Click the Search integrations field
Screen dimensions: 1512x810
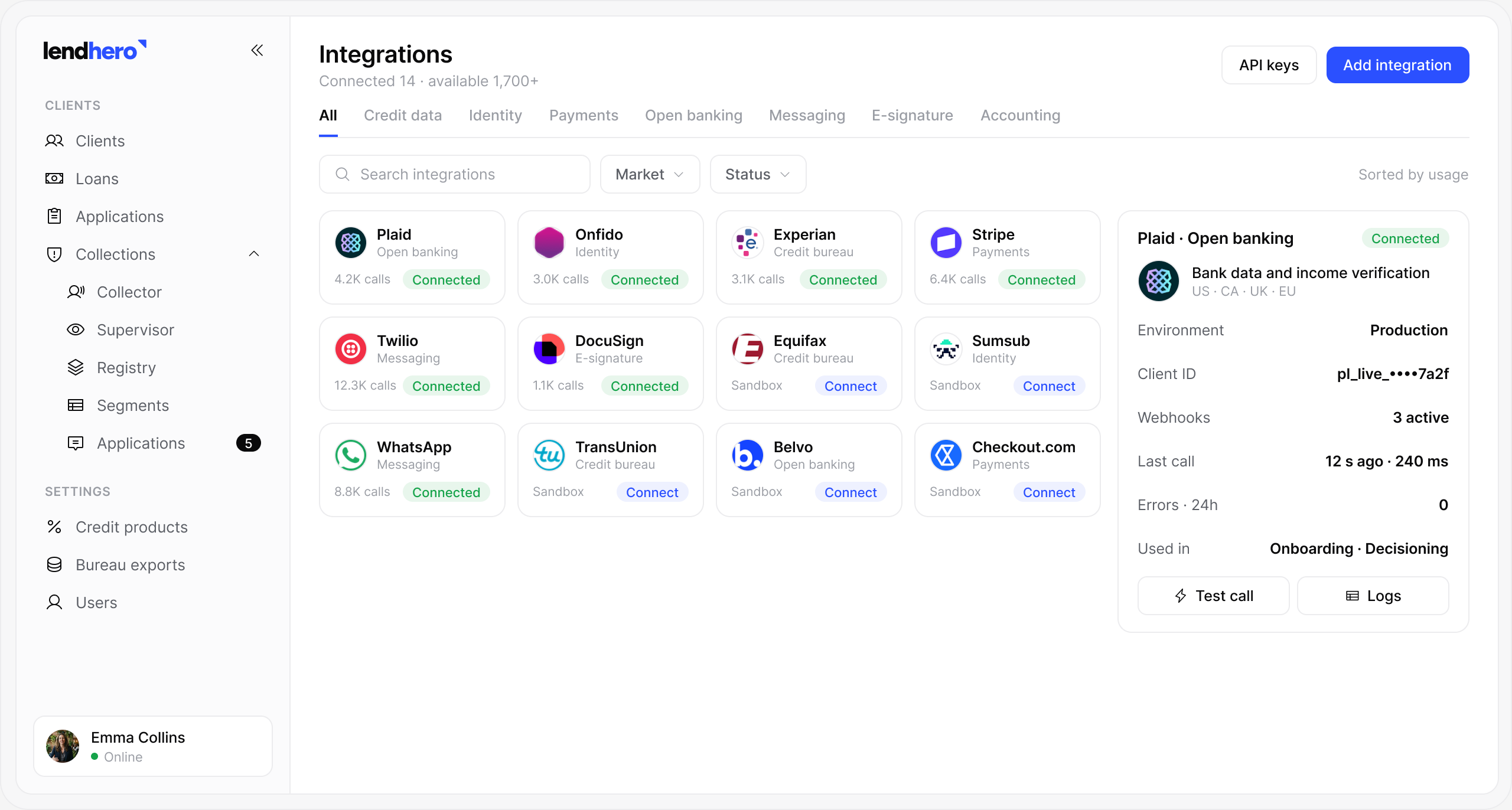tap(454, 174)
